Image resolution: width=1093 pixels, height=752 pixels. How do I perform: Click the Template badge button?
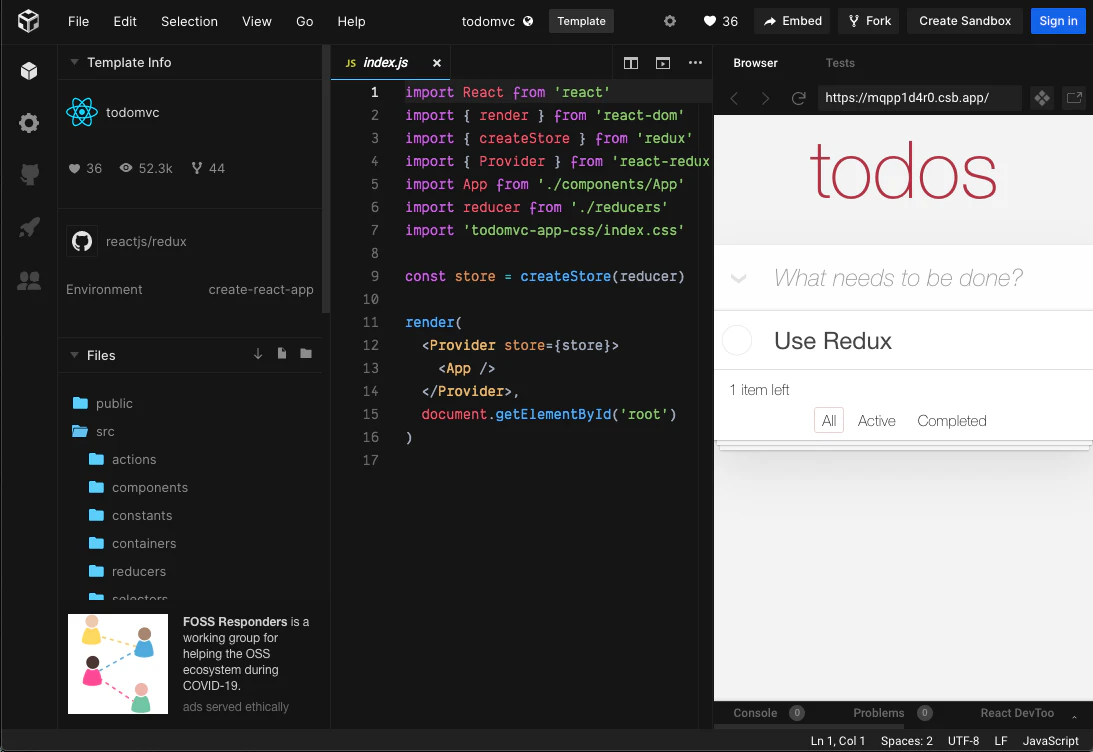[581, 21]
